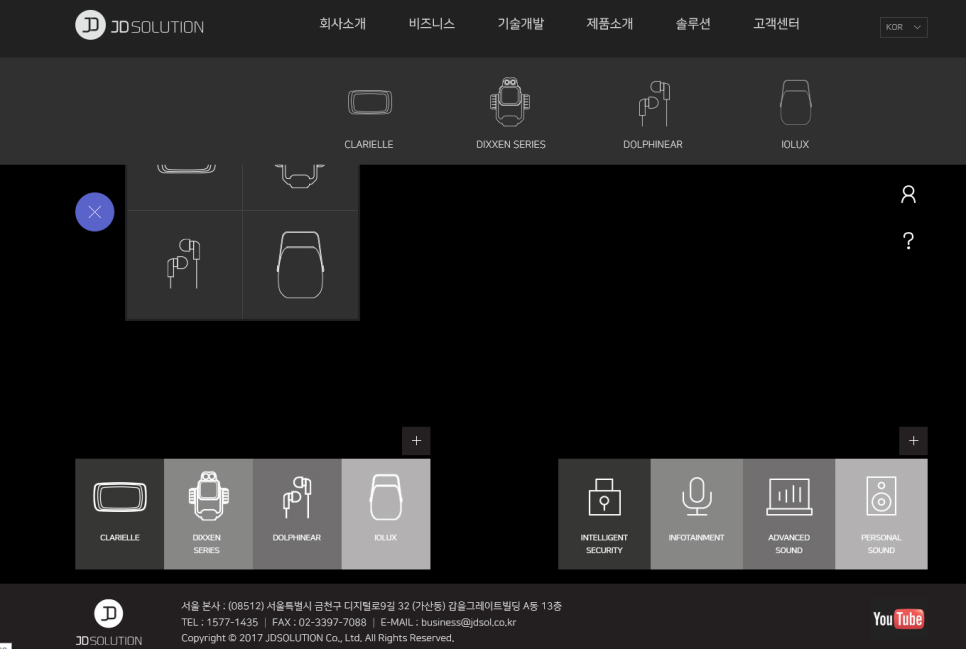Viewport: 966px width, 649px height.
Task: Click the 서울 본사 address line in the footer
Action: tap(371, 606)
